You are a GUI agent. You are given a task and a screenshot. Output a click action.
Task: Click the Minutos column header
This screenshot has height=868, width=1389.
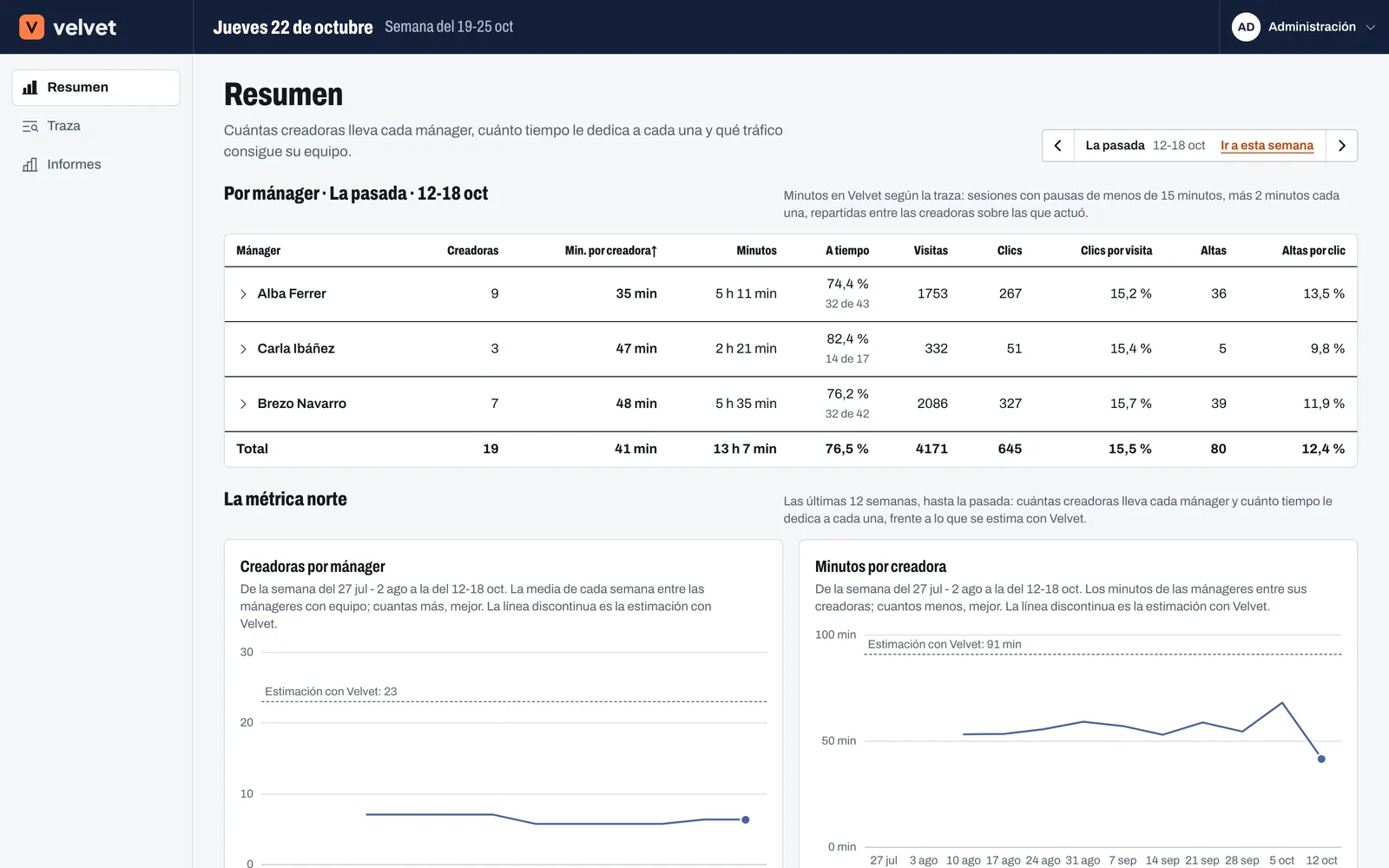[x=756, y=251]
